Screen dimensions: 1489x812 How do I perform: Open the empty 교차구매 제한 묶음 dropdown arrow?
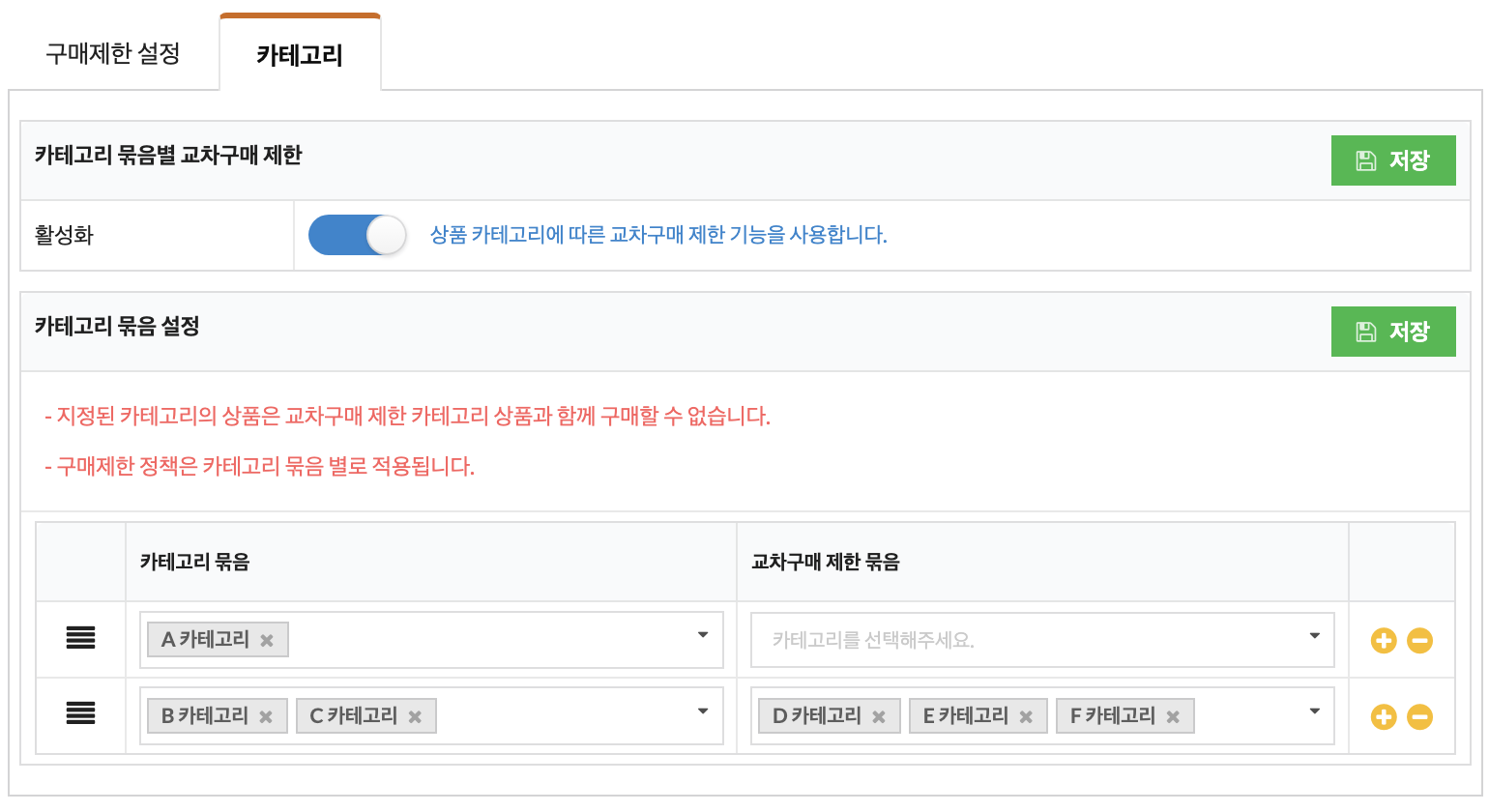[1314, 635]
